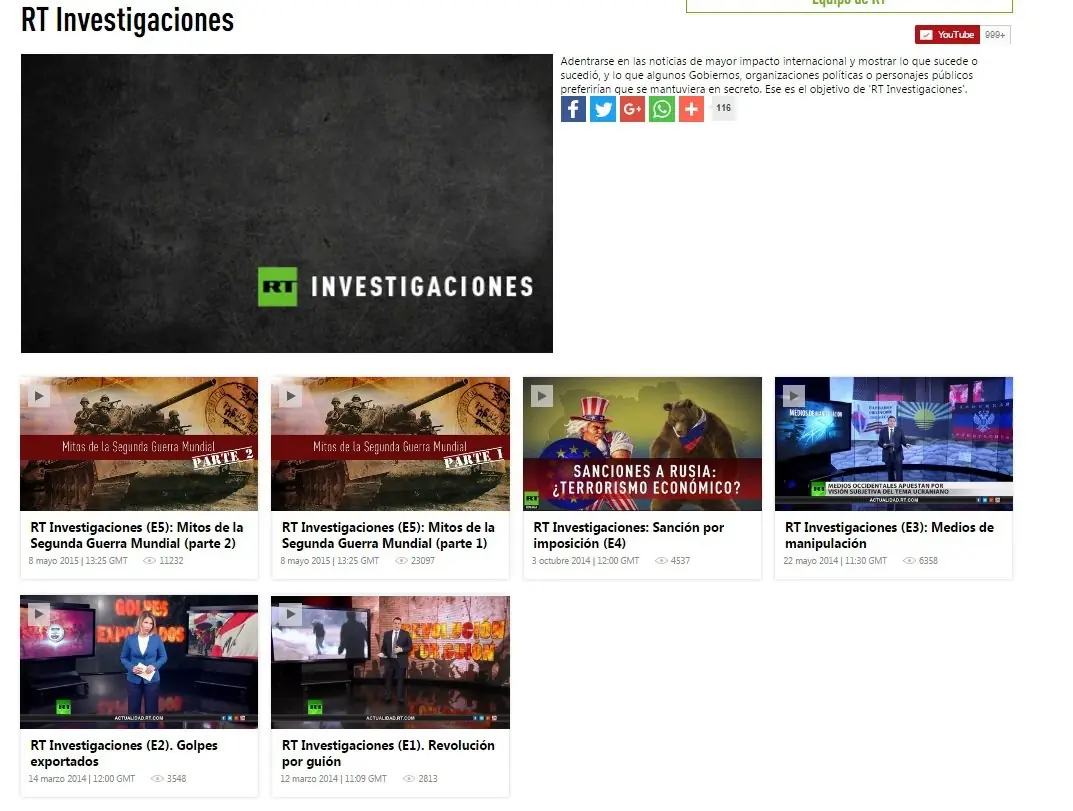Click the description paragraph starting 'Adentrarse en las noticias'
This screenshot has height=811, width=1073.
point(769,75)
